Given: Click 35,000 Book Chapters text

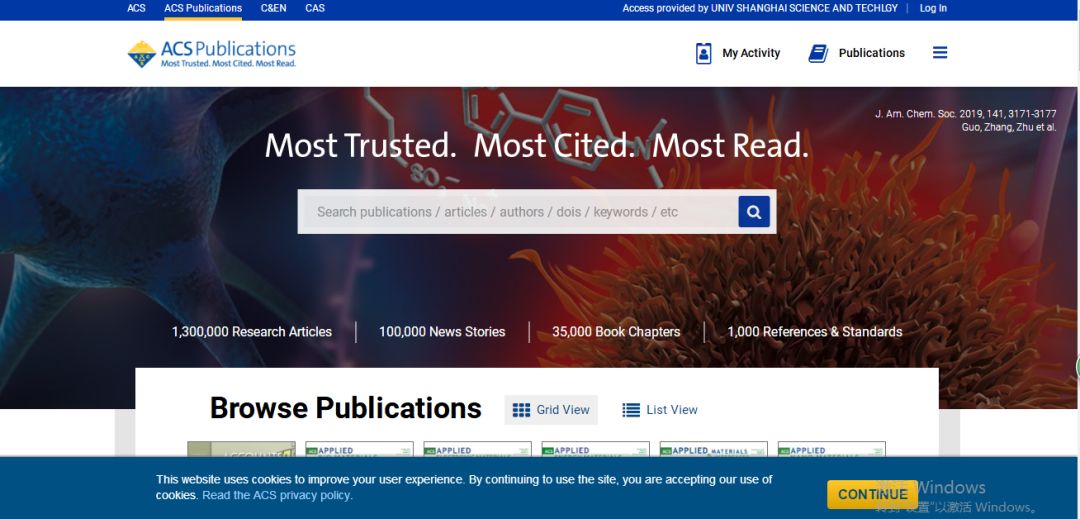Looking at the screenshot, I should click(616, 332).
